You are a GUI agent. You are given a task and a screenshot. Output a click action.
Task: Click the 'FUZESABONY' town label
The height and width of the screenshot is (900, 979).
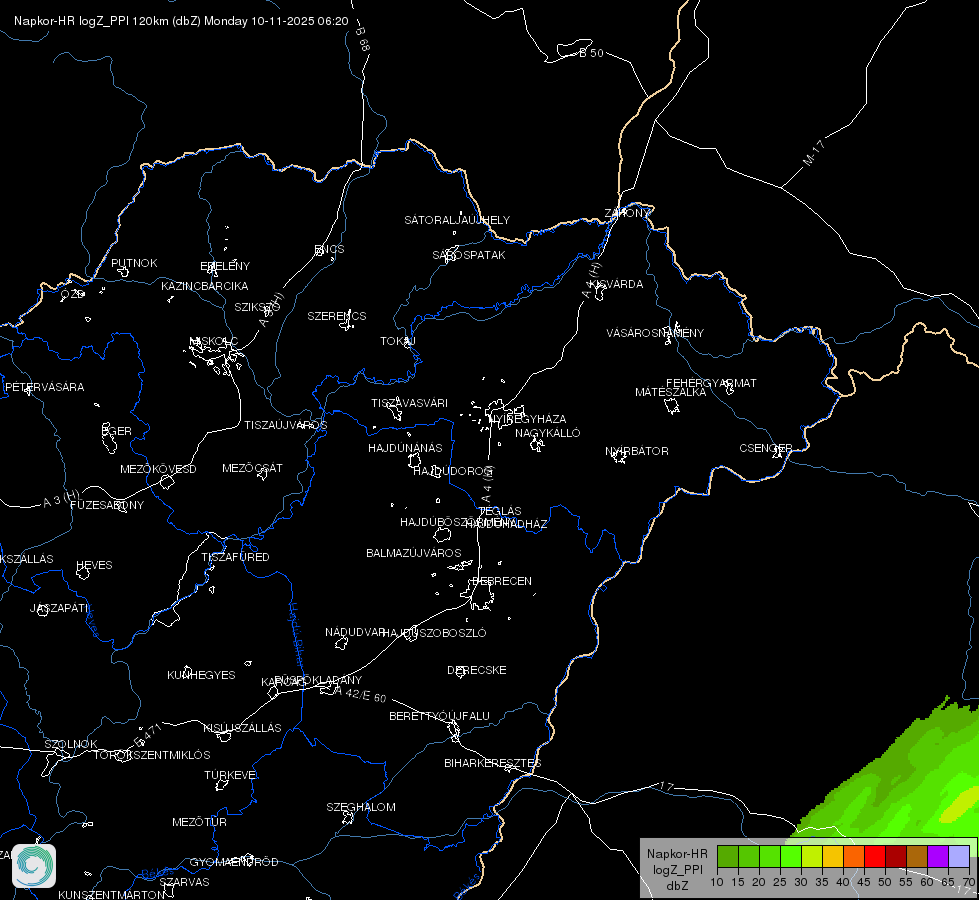point(107,505)
